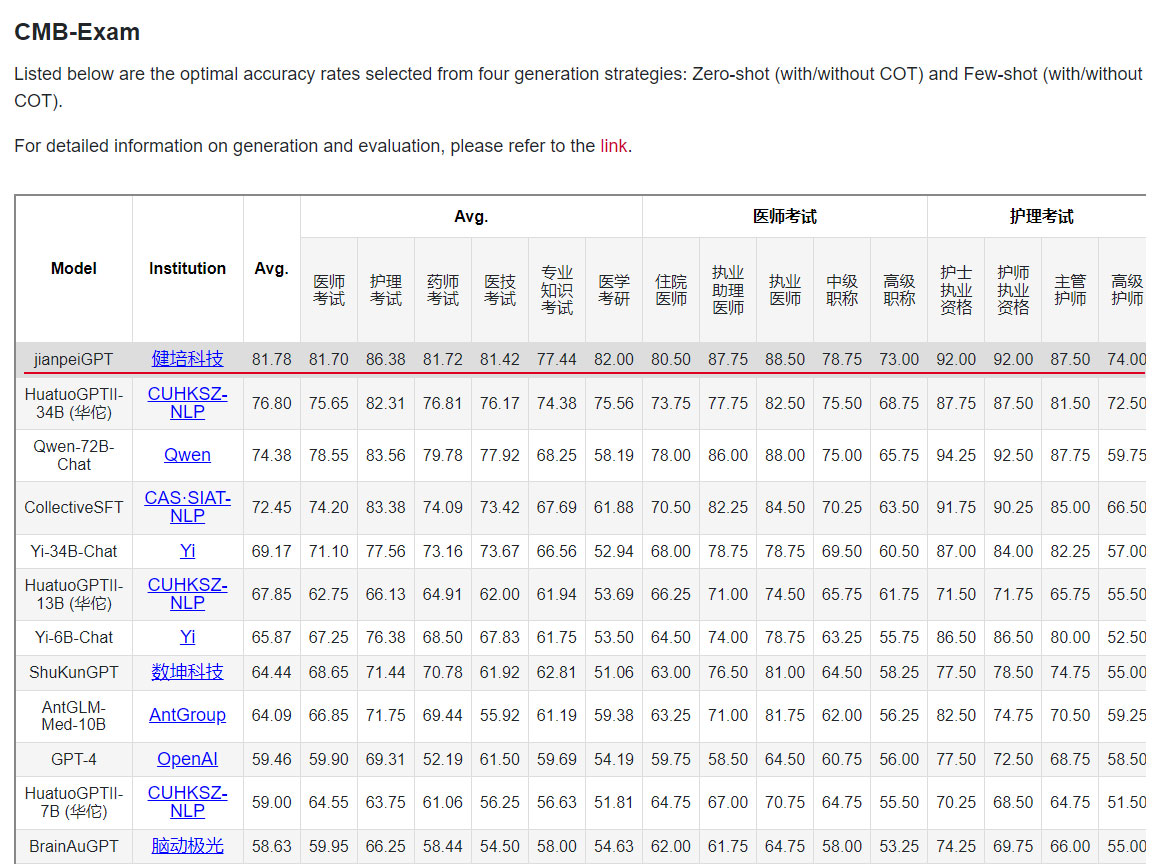The width and height of the screenshot is (1164, 864).
Task: Open CUHKSZ-NLP link in HuatuoGPTII-7B row
Action: [187, 802]
